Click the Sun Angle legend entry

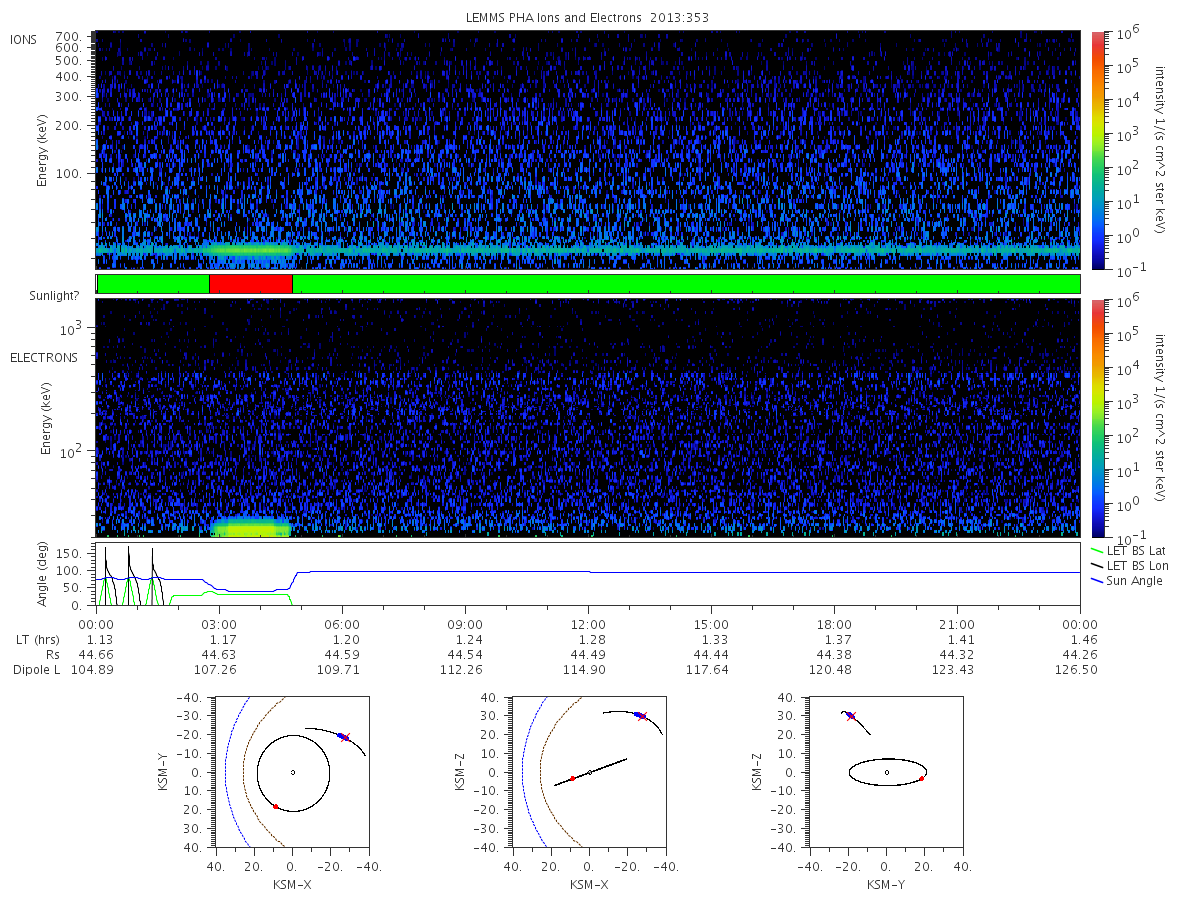point(1134,581)
